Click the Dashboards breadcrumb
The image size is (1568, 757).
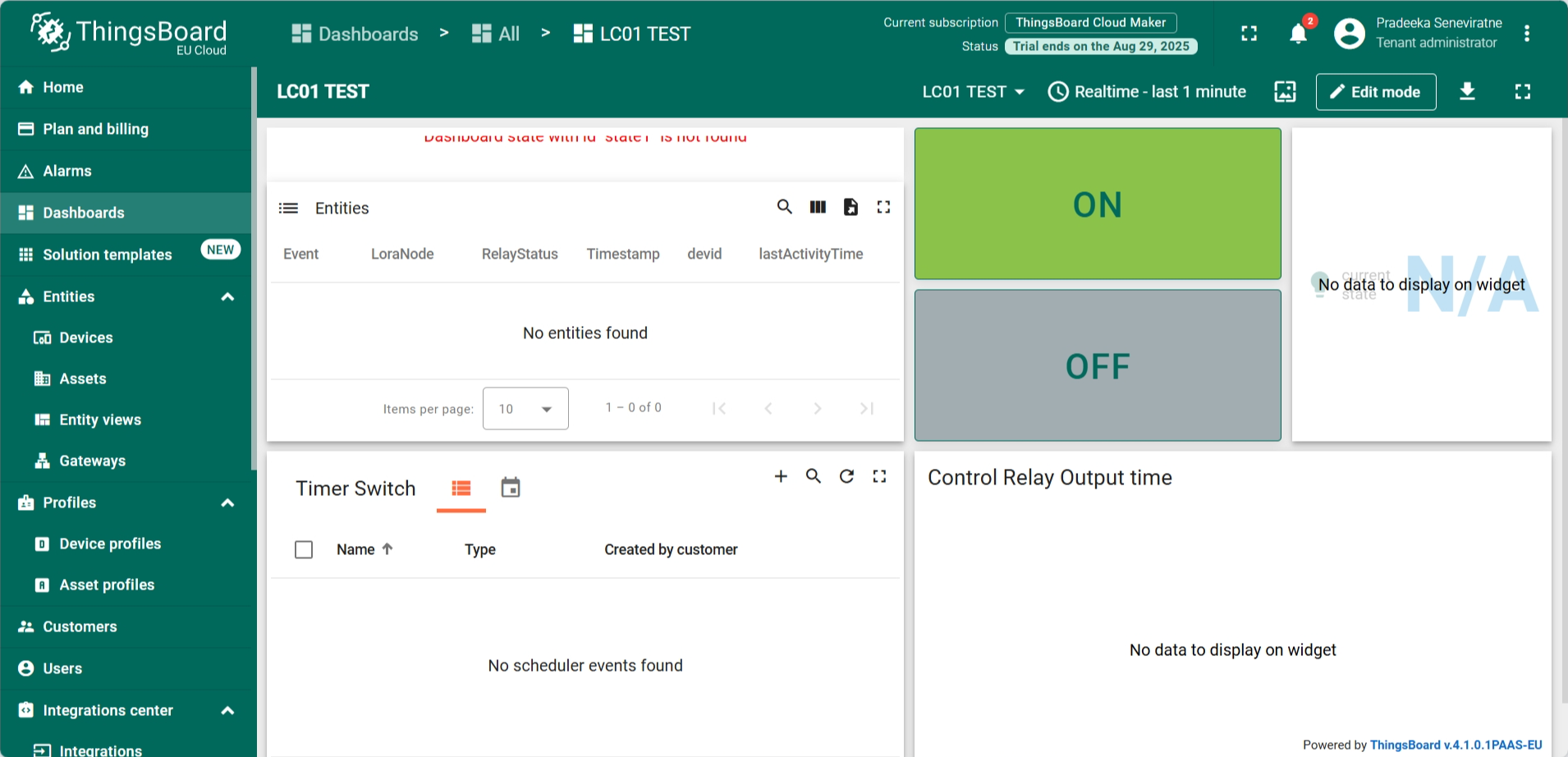coord(355,34)
